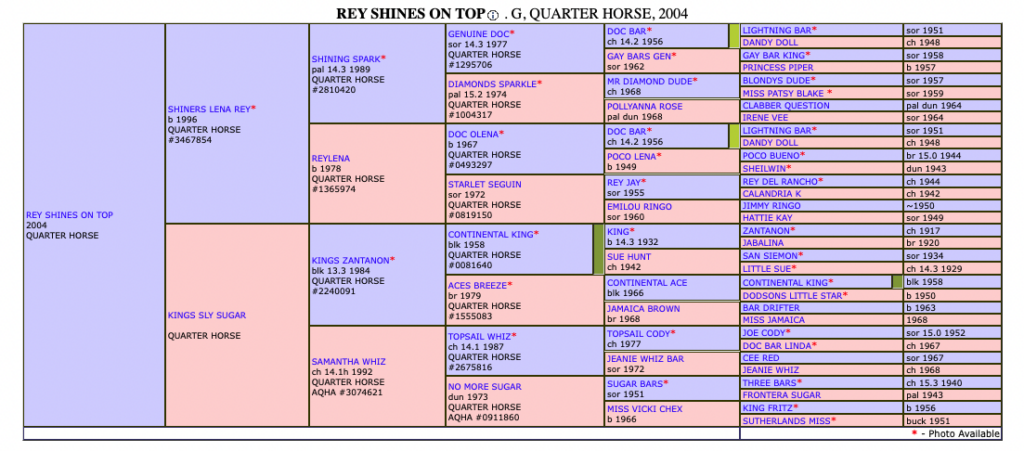1024x451 pixels.
Task: Open the JAMAICA BROWN link
Action: pos(643,309)
